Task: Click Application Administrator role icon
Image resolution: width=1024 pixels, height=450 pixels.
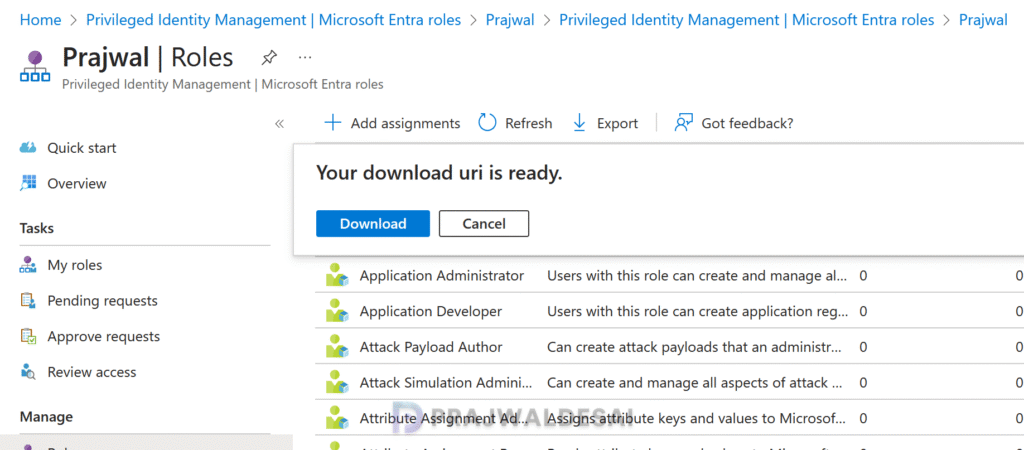Action: 337,276
